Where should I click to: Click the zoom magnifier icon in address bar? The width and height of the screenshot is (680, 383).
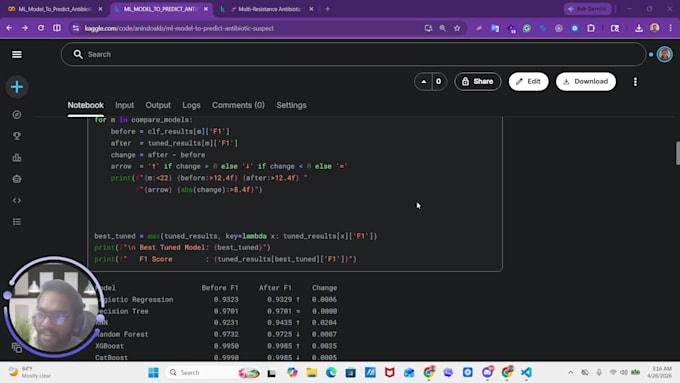pos(442,28)
